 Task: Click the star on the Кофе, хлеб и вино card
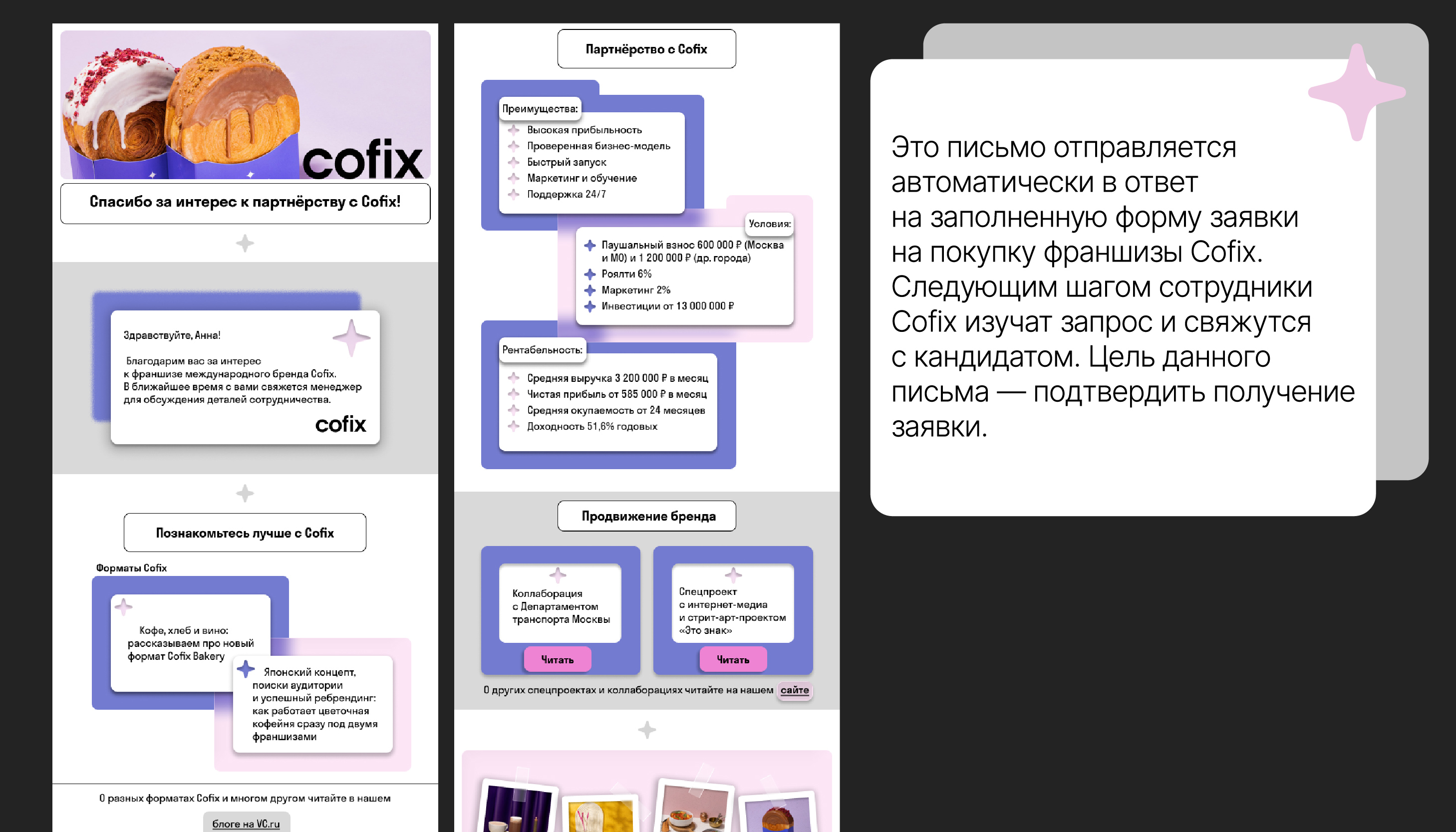[x=123, y=606]
